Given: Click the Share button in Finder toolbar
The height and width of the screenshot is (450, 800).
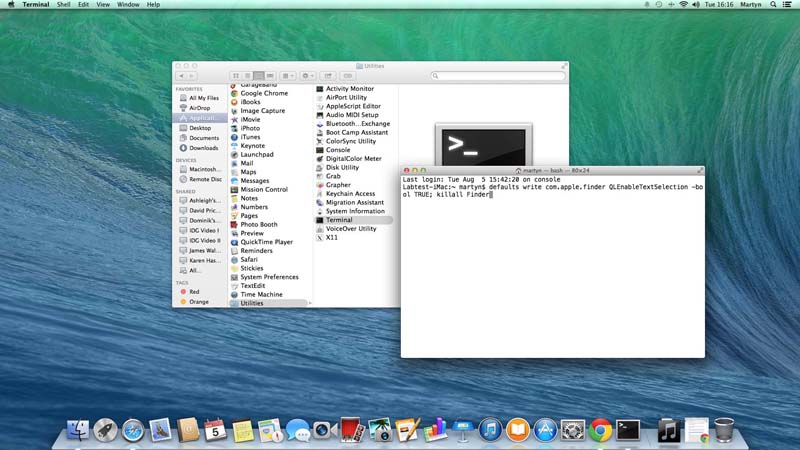Looking at the screenshot, I should [x=328, y=76].
